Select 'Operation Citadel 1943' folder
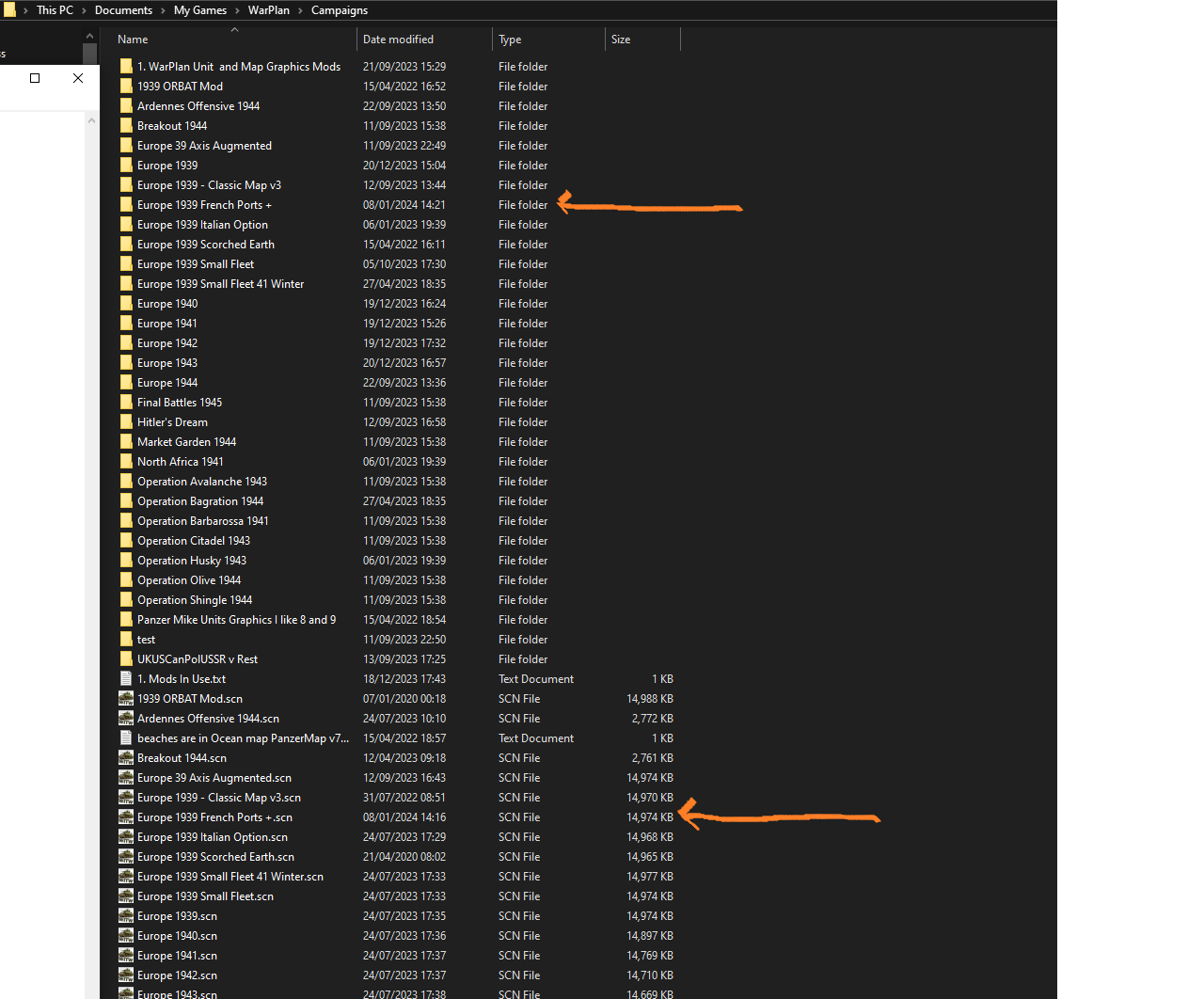Image resolution: width=1204 pixels, height=999 pixels. pyautogui.click(x=194, y=540)
